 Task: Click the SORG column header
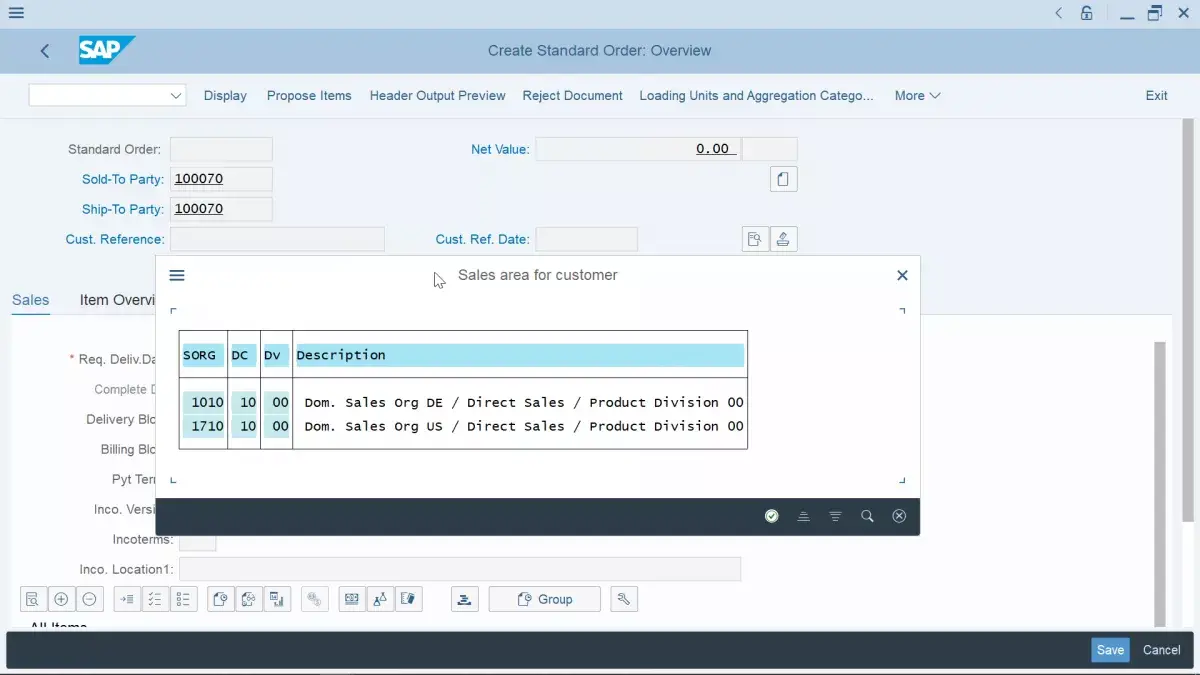pyautogui.click(x=203, y=355)
